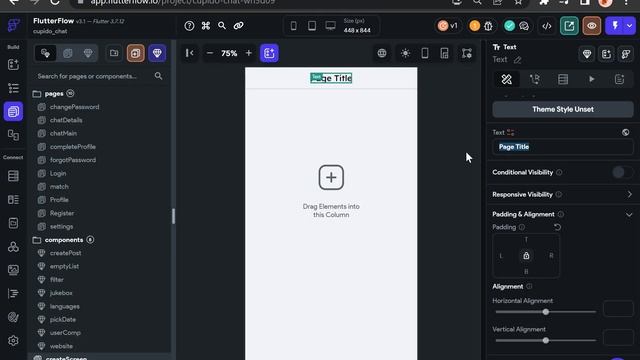This screenshot has width=640, height=360.
Task: Open Firestore database nav icon
Action: [x=13, y=176]
